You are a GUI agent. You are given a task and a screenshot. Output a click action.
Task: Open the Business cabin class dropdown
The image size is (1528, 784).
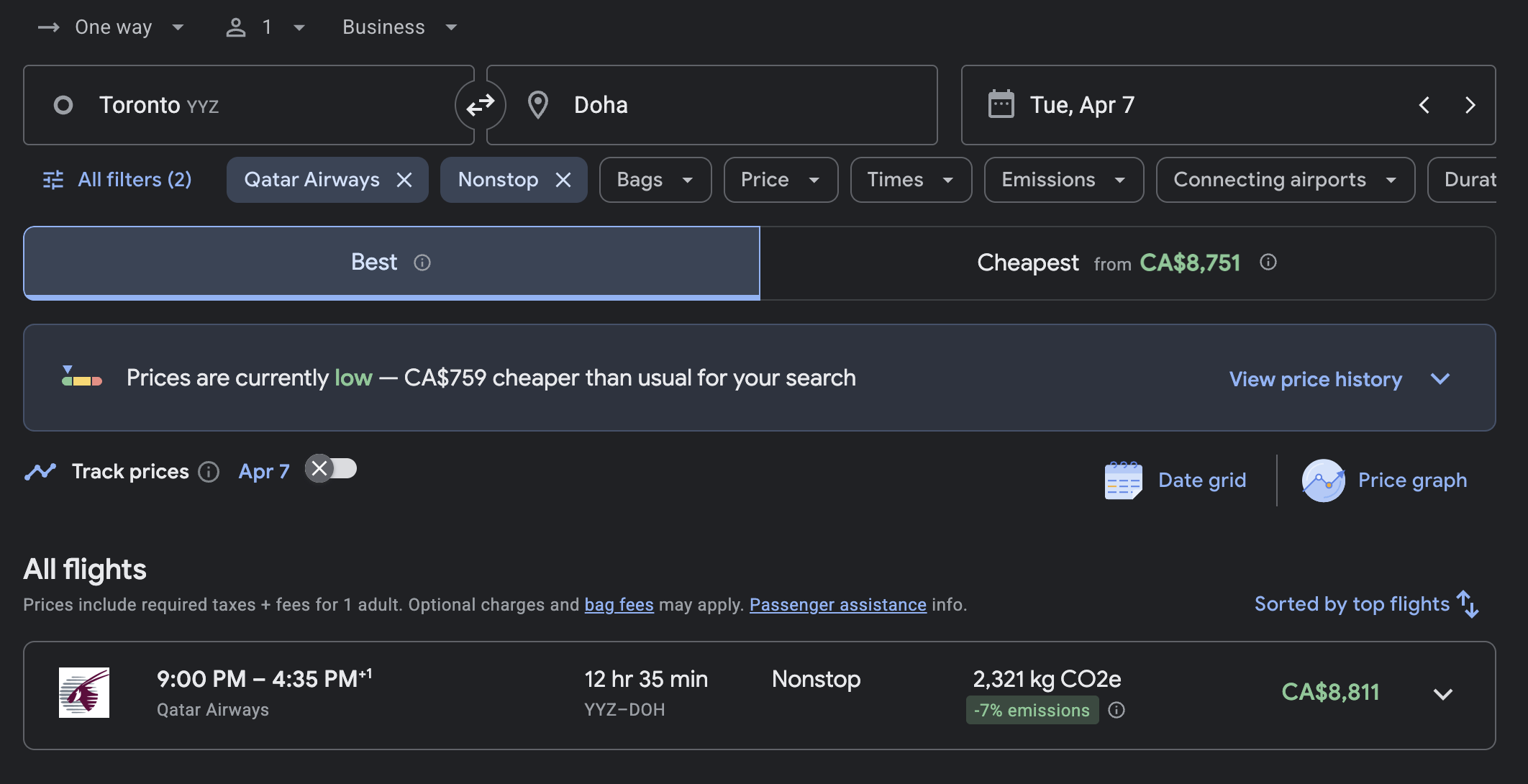point(400,27)
